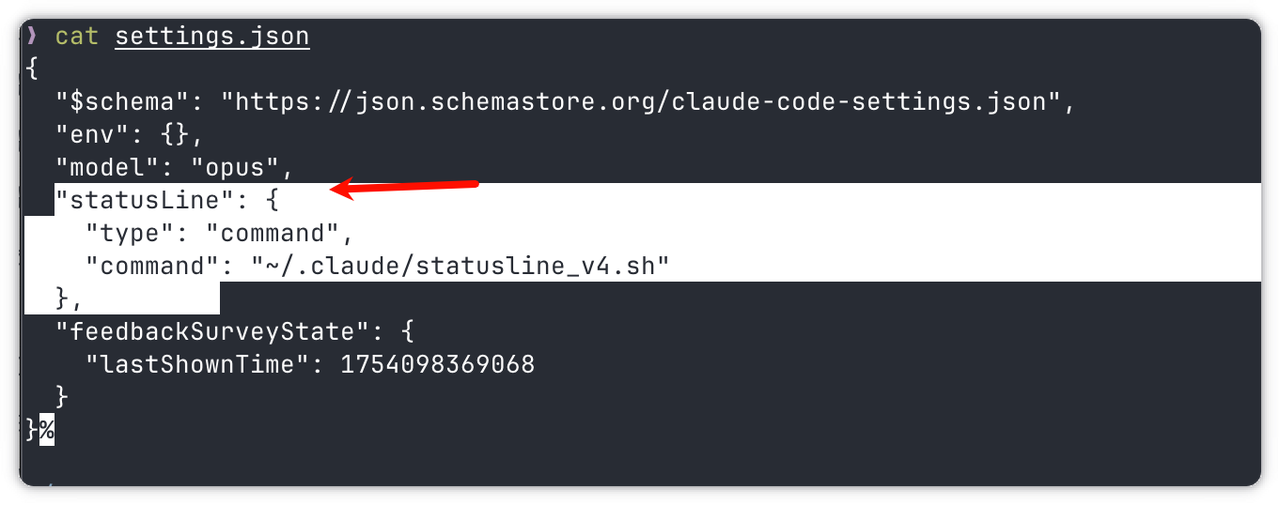Click the underlined settings.json filename

[x=212, y=37]
